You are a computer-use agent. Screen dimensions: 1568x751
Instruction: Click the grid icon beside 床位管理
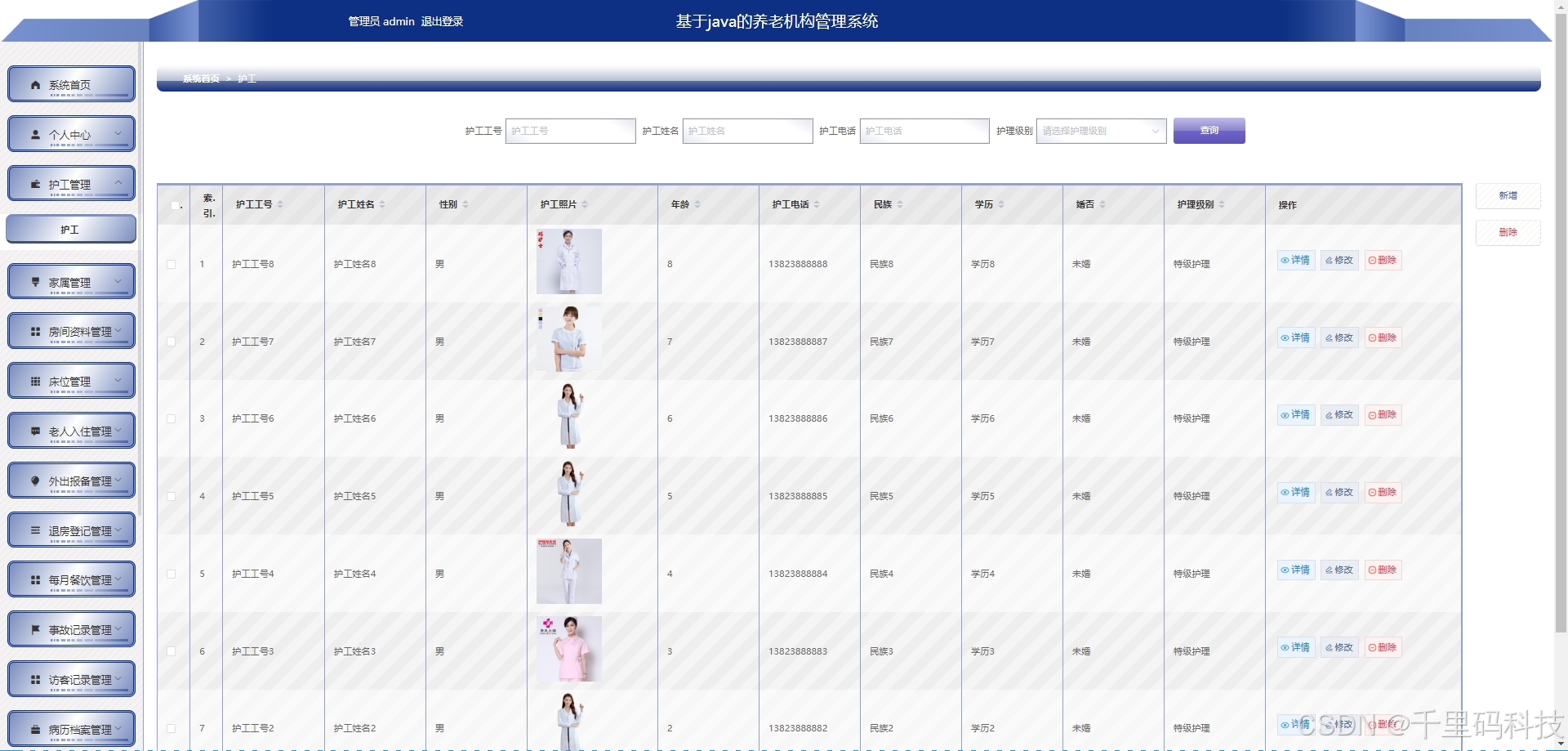pos(35,382)
